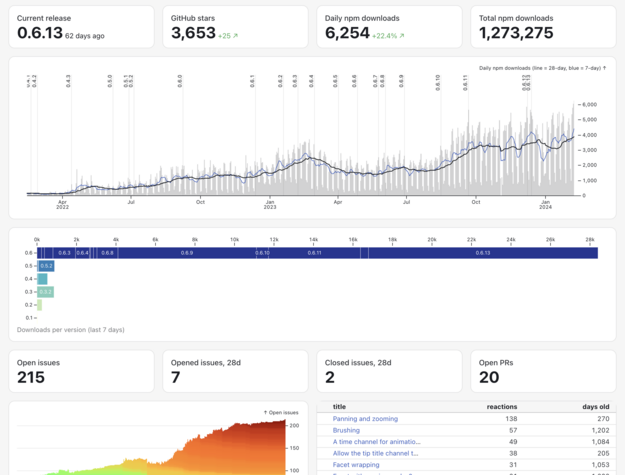The height and width of the screenshot is (475, 625).
Task: Click the Open PRs card
Action: (539, 371)
